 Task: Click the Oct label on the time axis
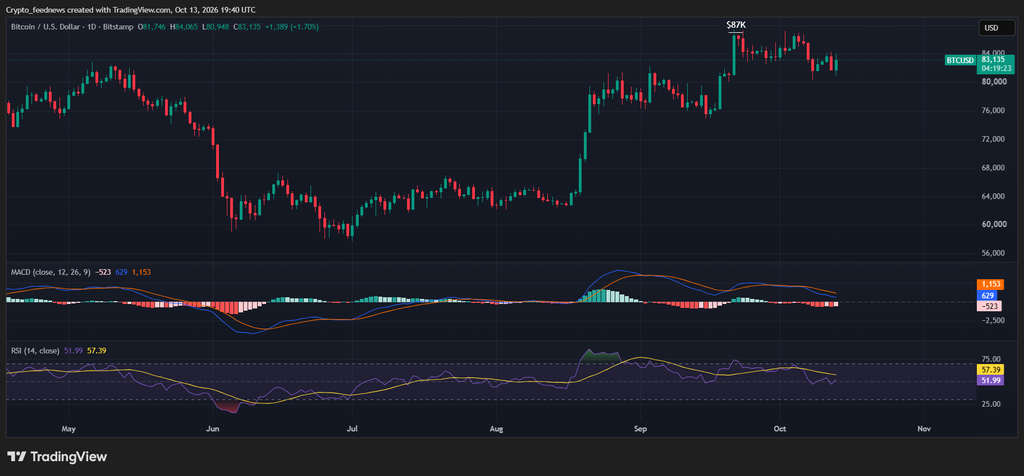[780, 429]
